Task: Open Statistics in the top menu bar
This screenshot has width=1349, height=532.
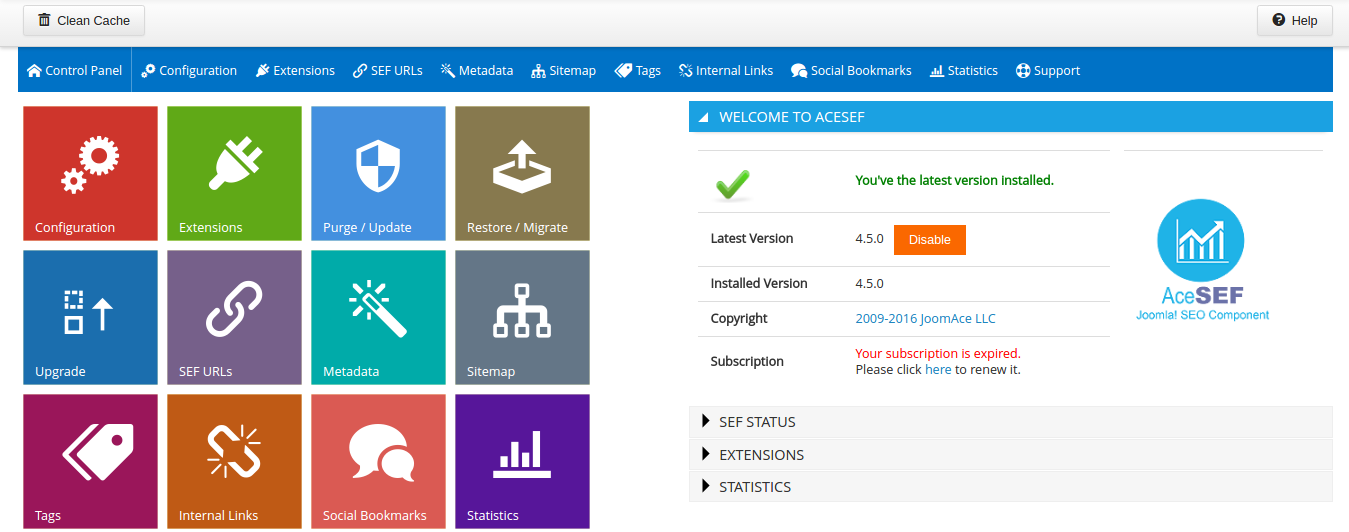Action: coord(964,71)
